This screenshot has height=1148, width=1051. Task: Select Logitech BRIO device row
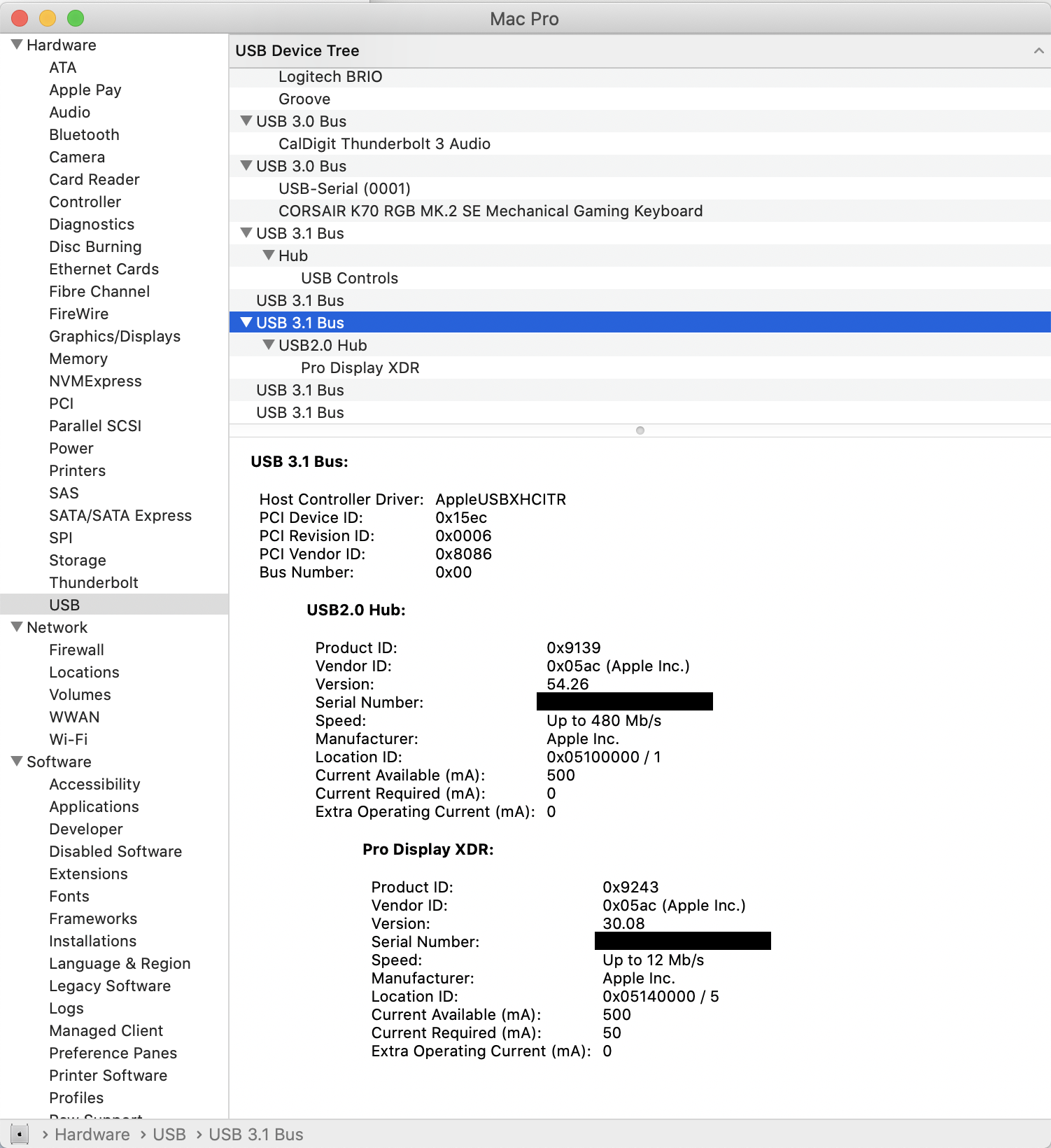(640, 76)
